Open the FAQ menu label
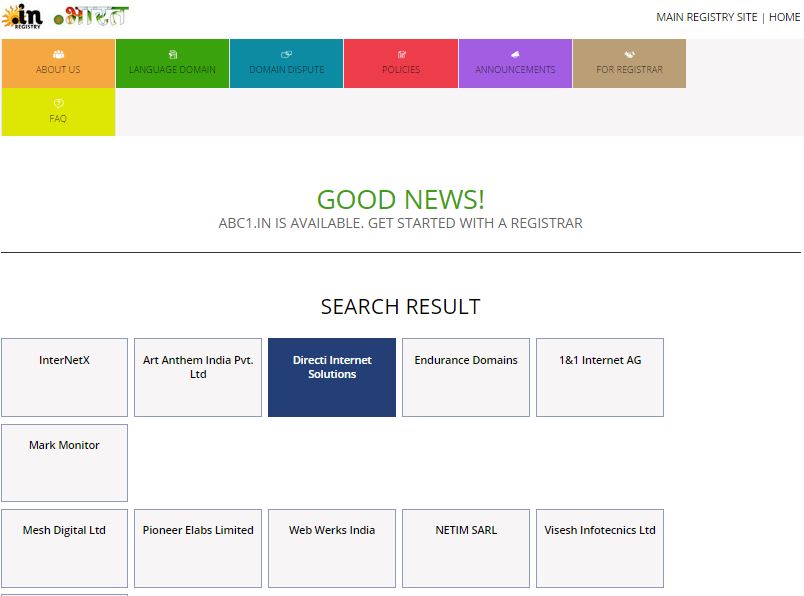The image size is (804, 596). click(x=58, y=118)
